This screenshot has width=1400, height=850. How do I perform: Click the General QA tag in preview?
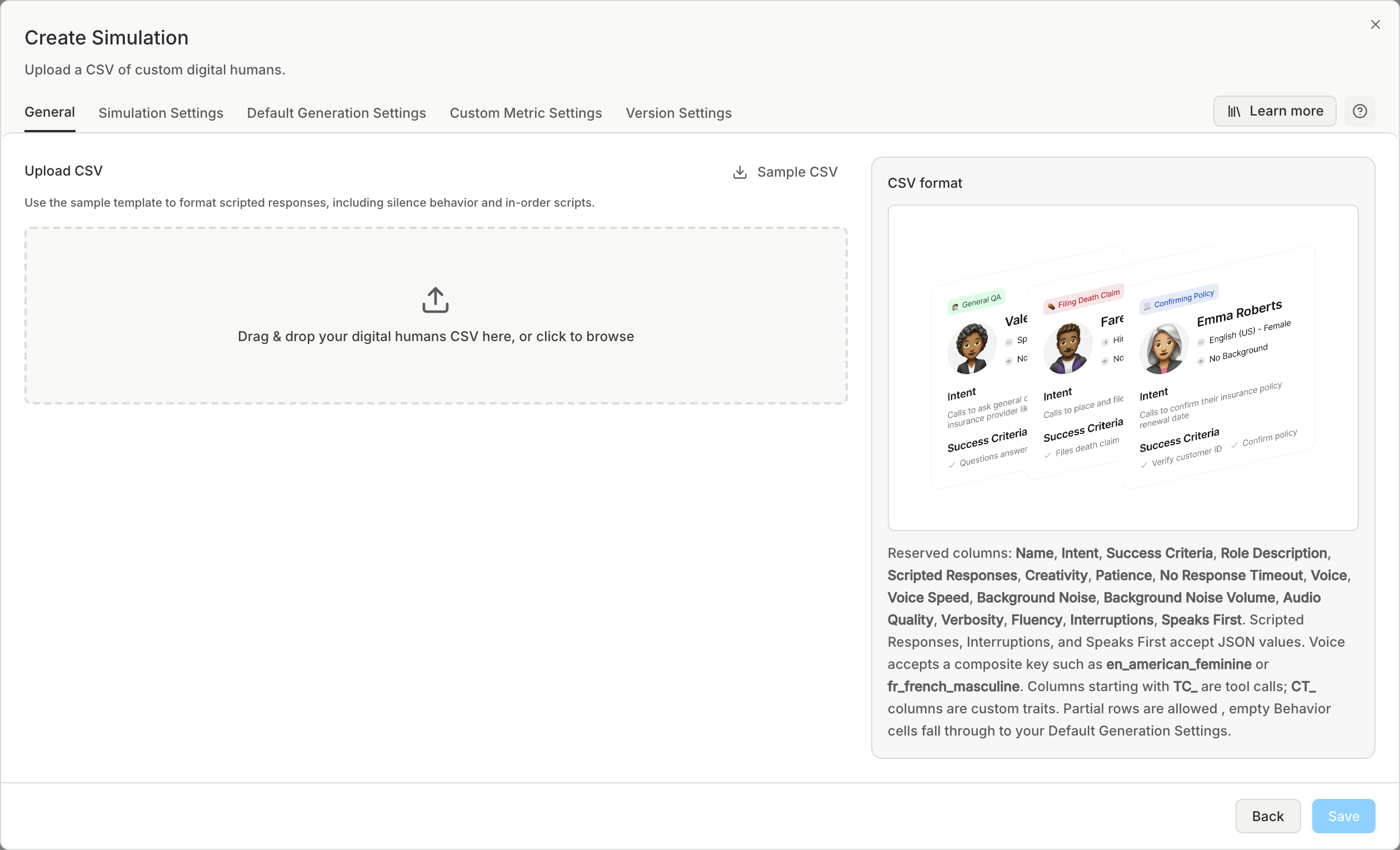[976, 301]
